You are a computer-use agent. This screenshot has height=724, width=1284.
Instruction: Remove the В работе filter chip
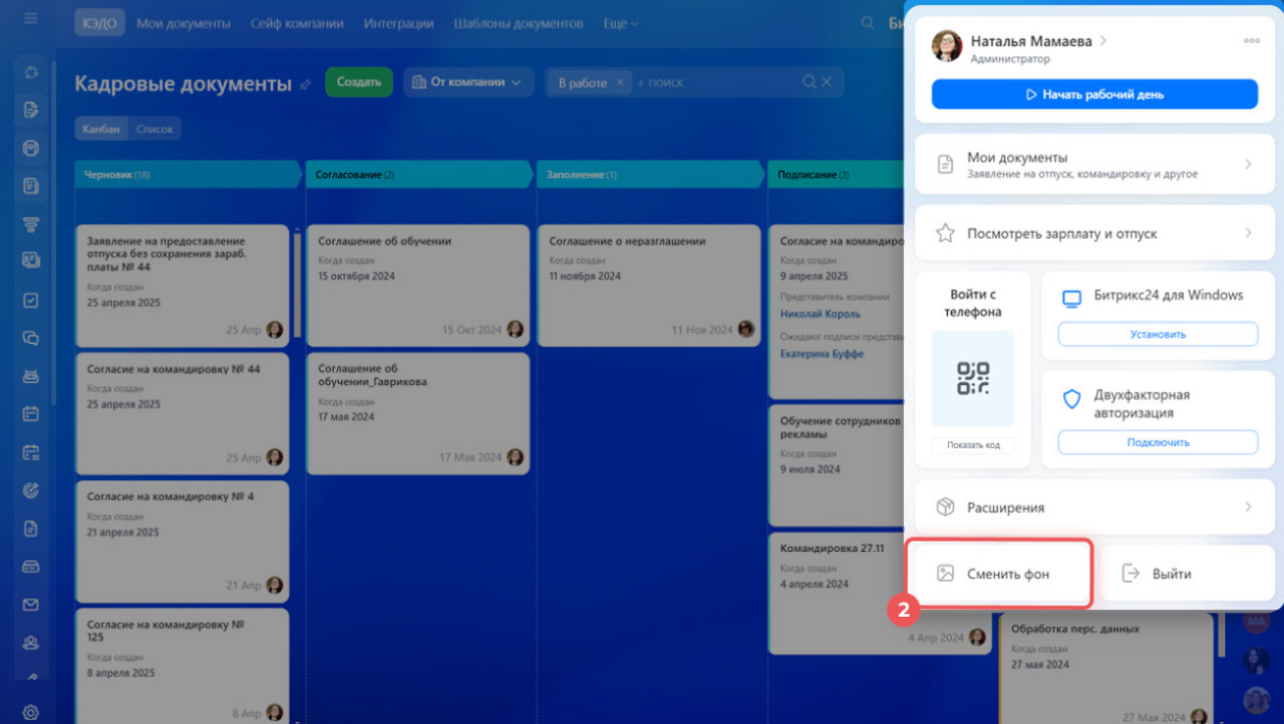coord(620,83)
